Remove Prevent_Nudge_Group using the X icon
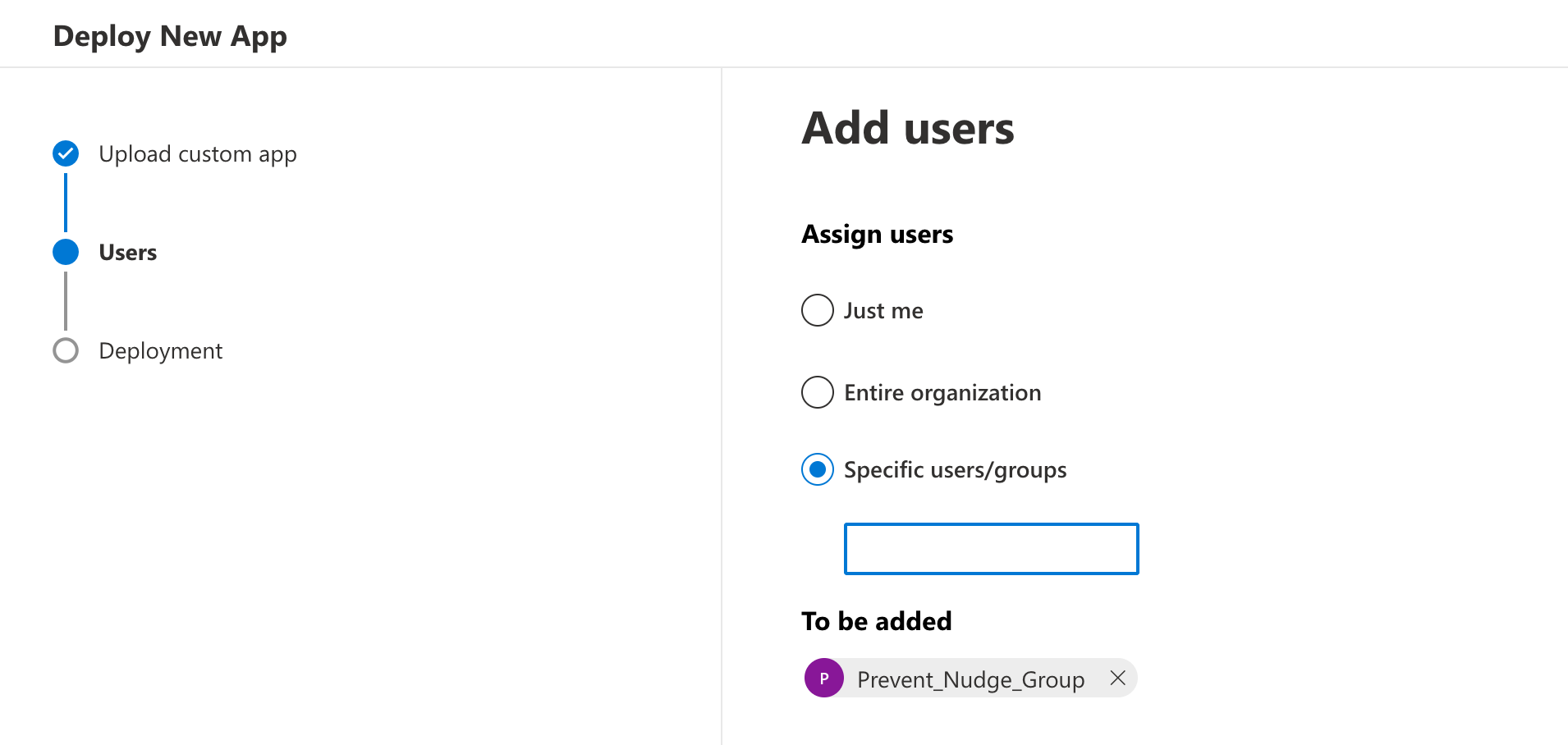 (x=1118, y=679)
